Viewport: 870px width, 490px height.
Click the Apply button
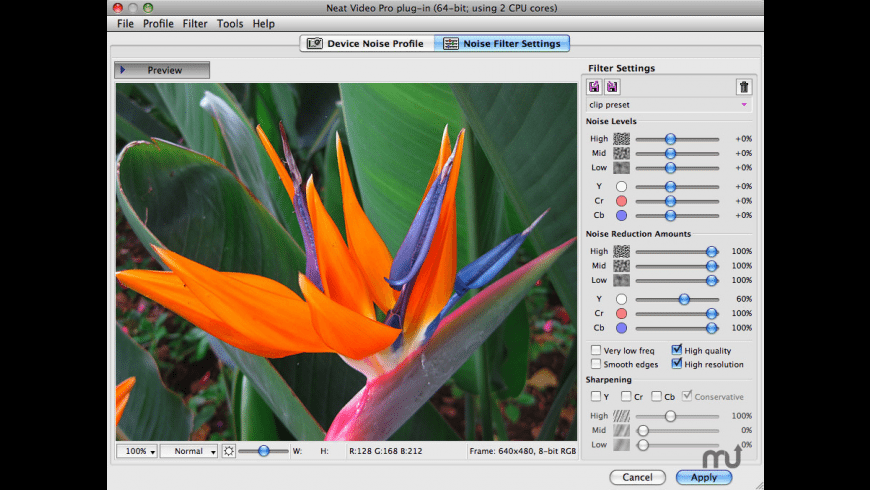704,477
